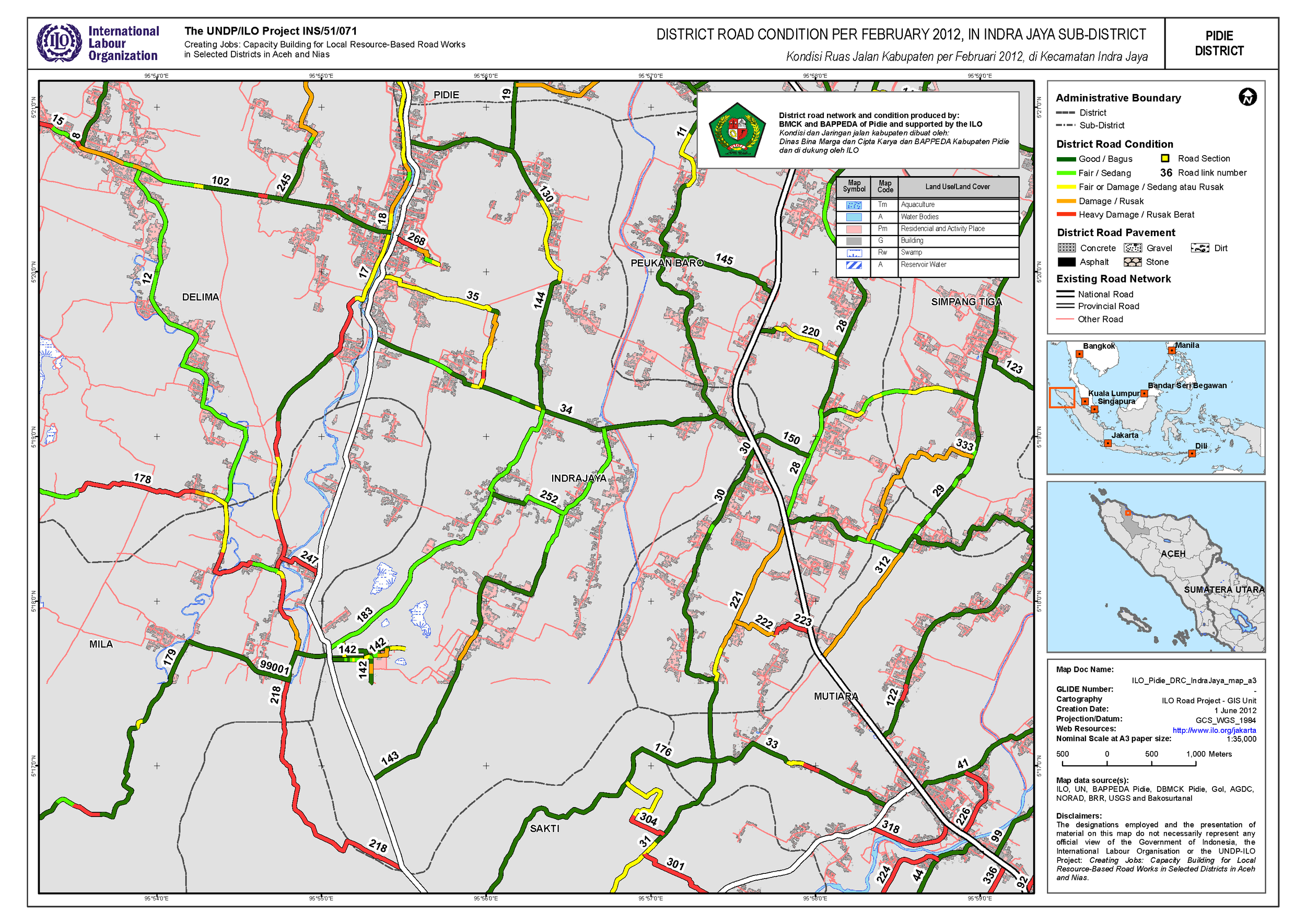Open the www.ilo.org/jakarta web link
Viewport: 1306px width, 924px height.
pyautogui.click(x=1214, y=731)
